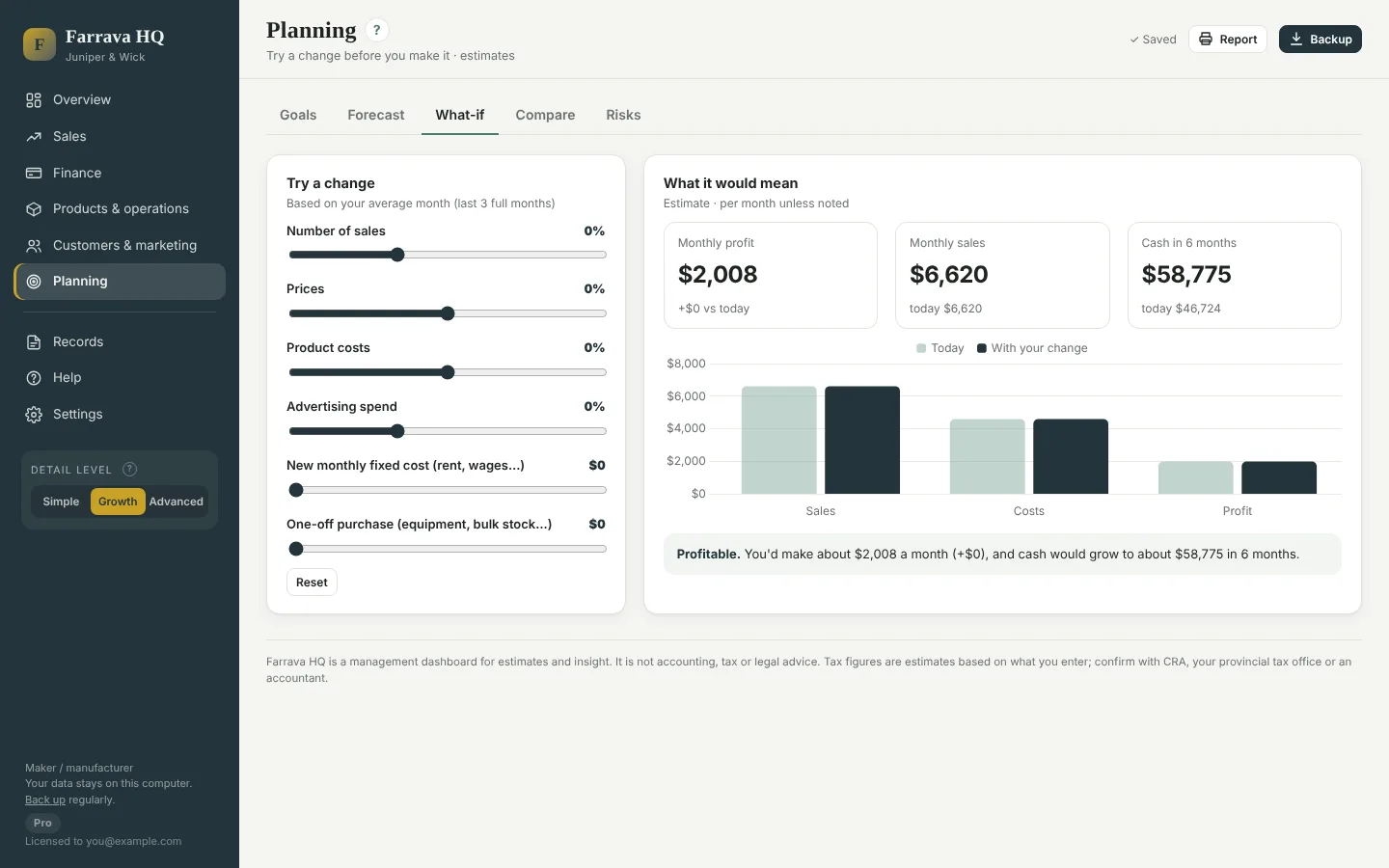Viewport: 1389px width, 868px height.
Task: Set detail level to Growth
Action: (x=118, y=502)
